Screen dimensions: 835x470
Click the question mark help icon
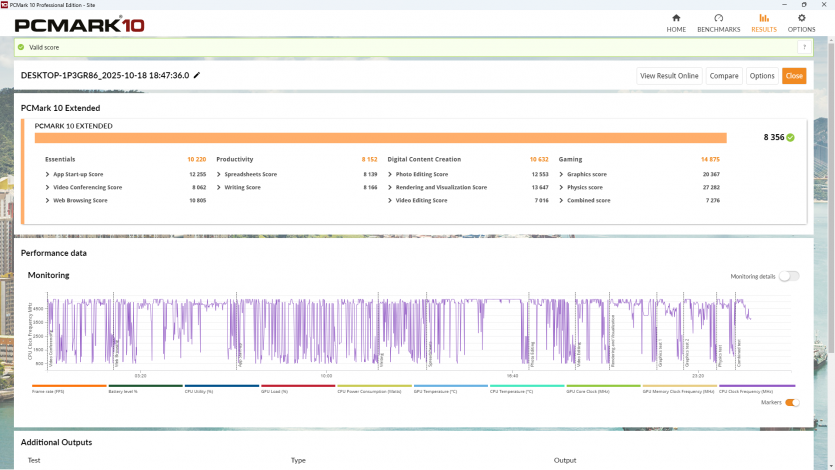[x=803, y=47]
